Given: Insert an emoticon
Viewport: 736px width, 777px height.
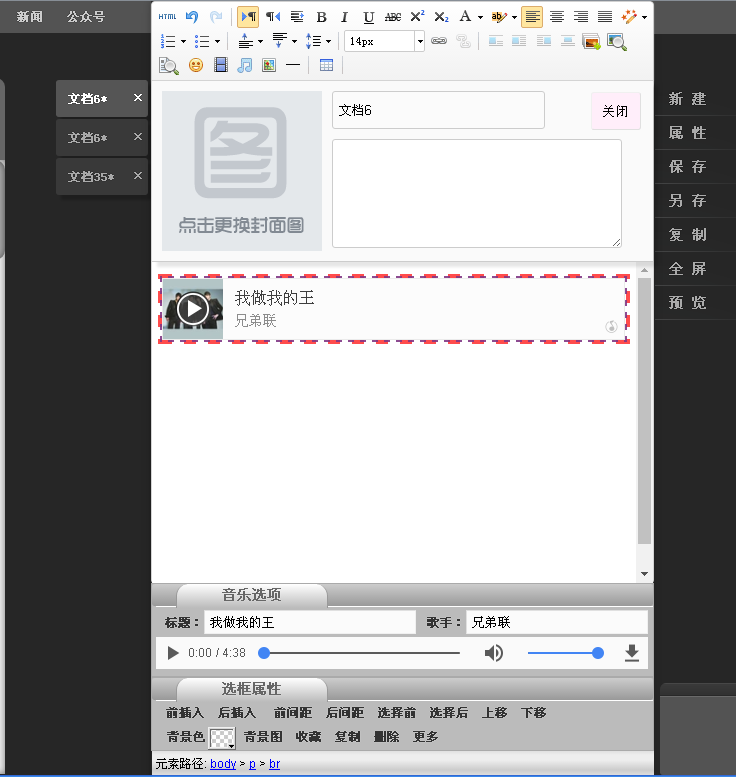Looking at the screenshot, I should point(196,65).
